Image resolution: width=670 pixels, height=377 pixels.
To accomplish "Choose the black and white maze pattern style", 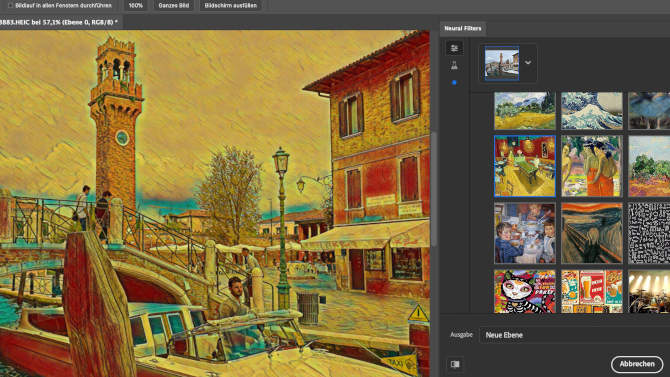I will coord(649,233).
